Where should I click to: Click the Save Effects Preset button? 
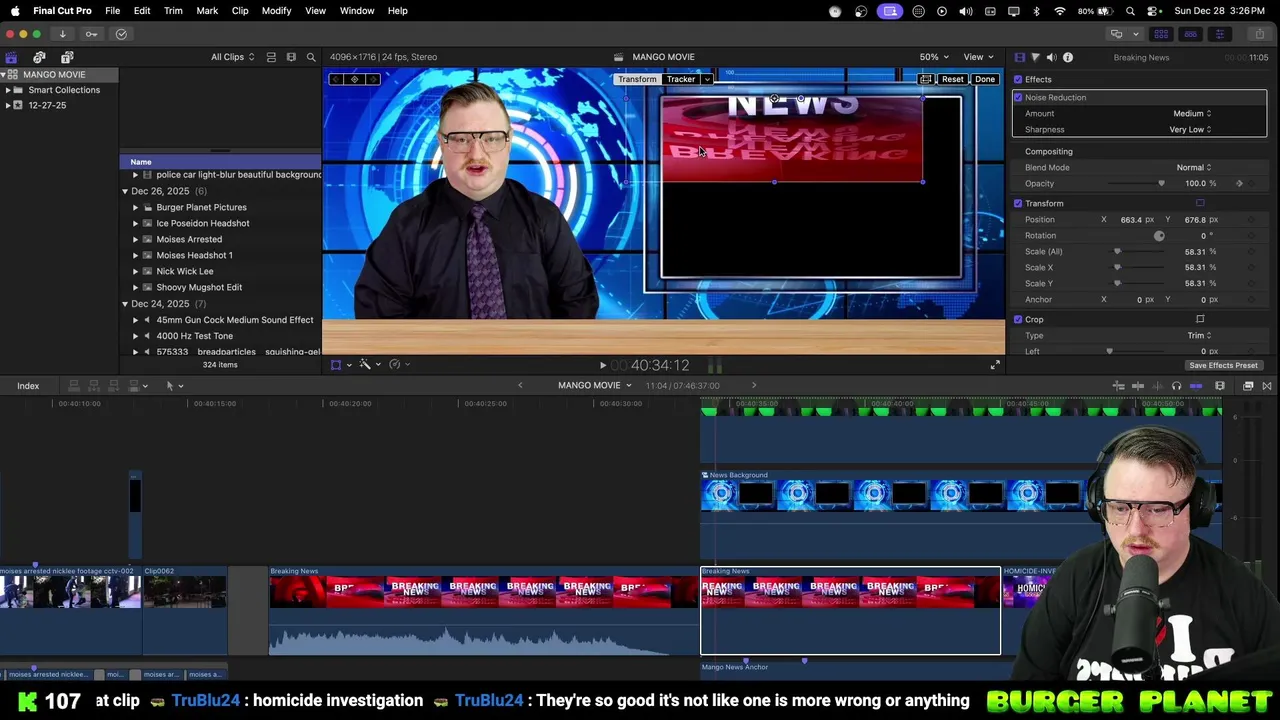tap(1223, 365)
